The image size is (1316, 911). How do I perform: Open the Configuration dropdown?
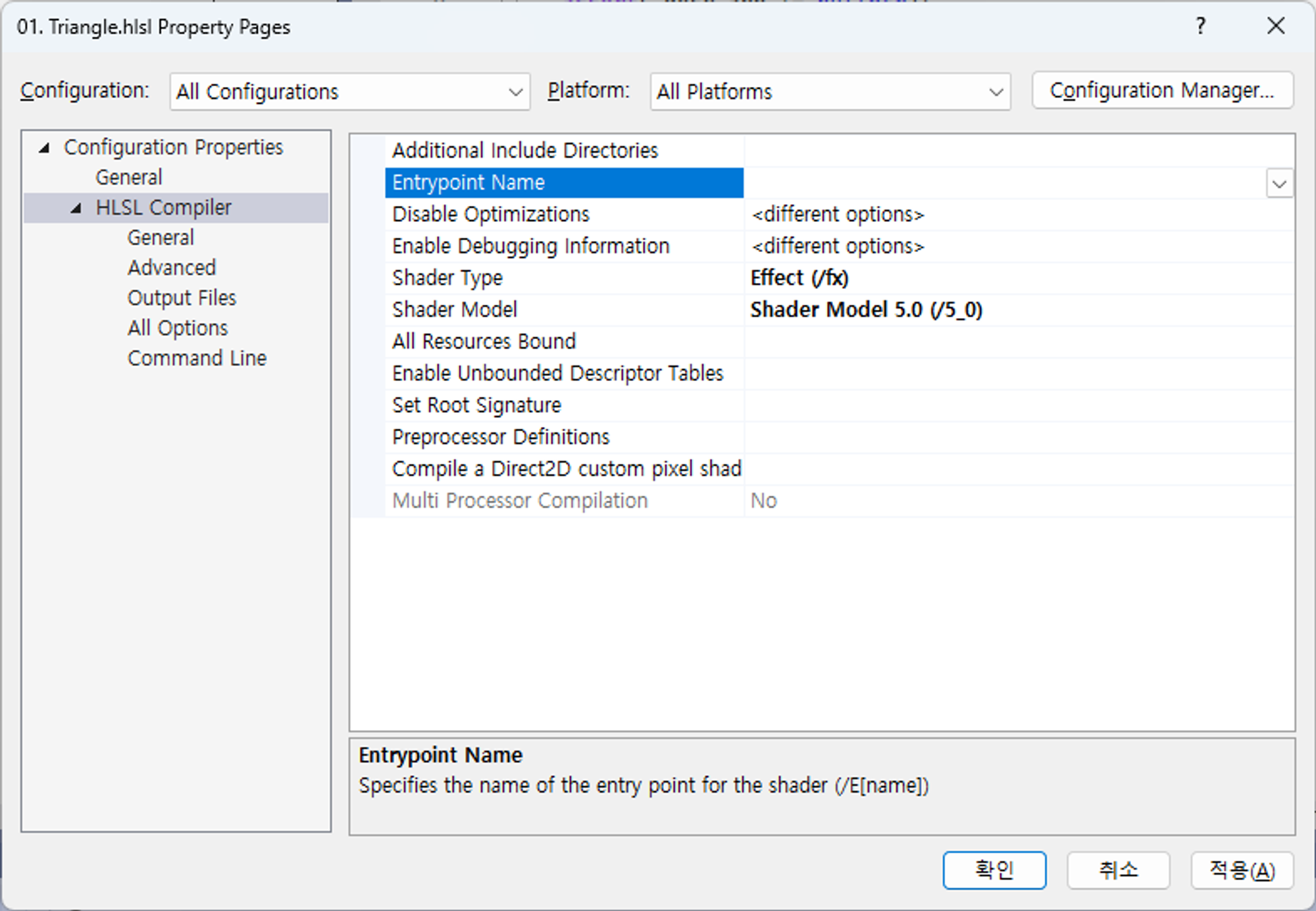[349, 91]
